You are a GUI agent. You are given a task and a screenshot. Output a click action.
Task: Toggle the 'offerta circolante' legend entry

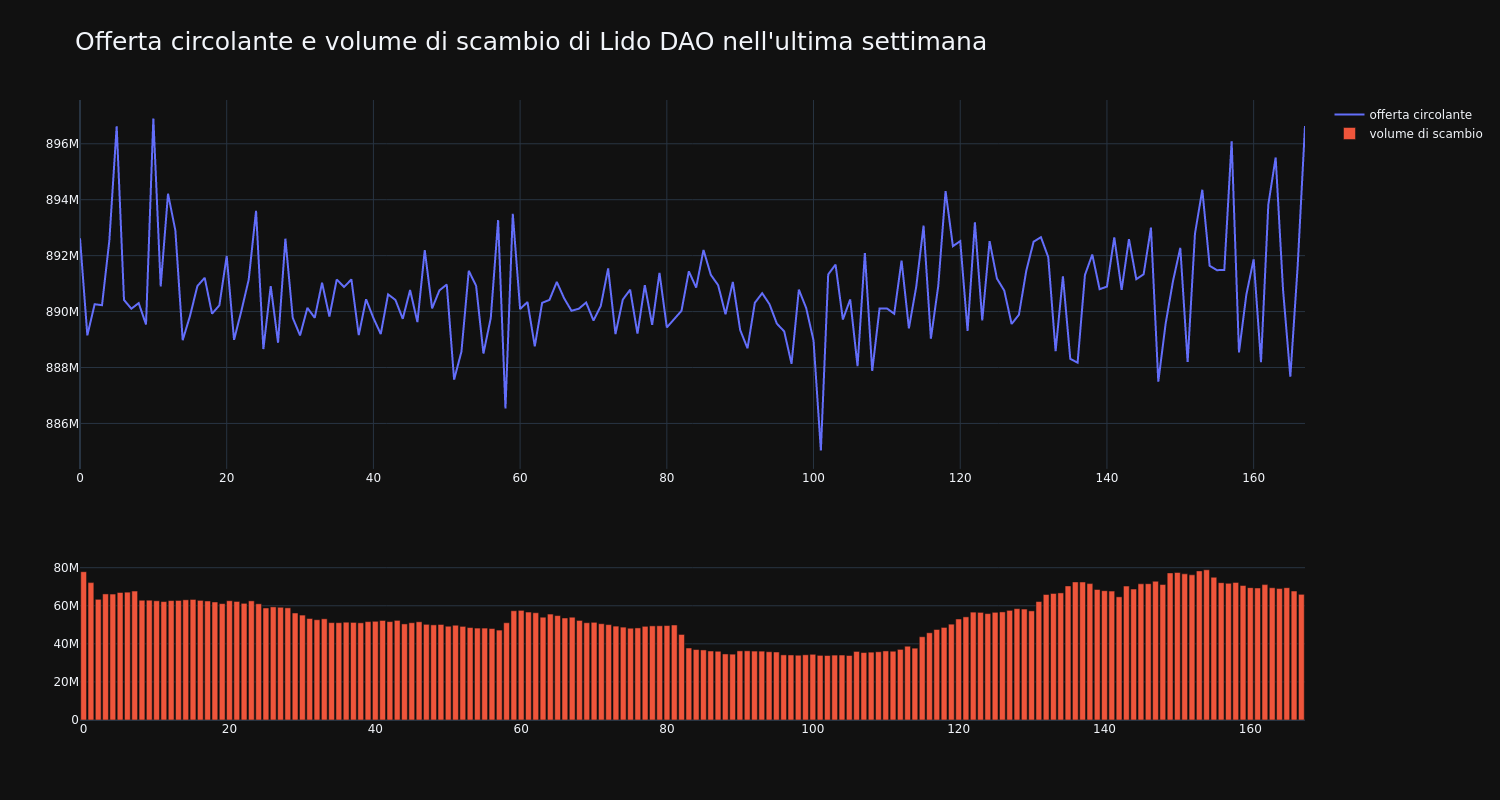[x=1408, y=115]
